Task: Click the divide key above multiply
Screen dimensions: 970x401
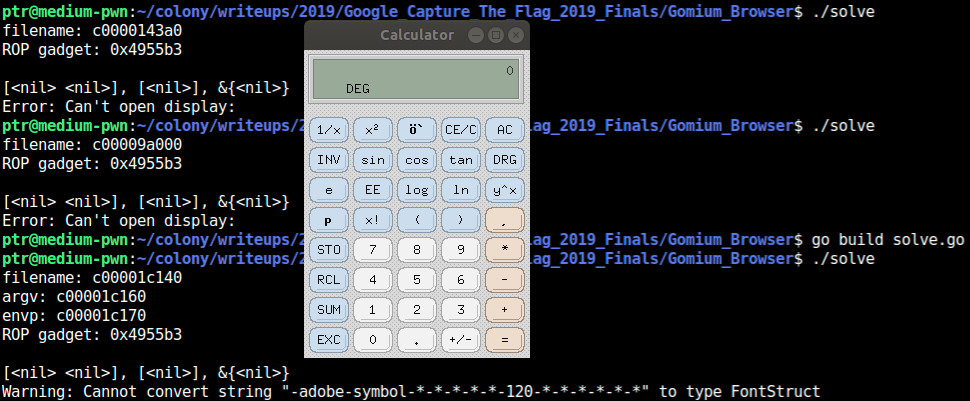Action: [505, 220]
